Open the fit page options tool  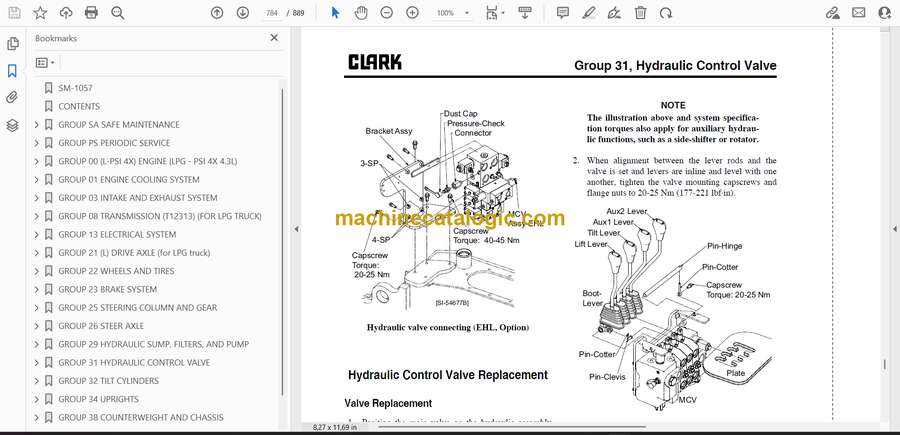point(494,13)
